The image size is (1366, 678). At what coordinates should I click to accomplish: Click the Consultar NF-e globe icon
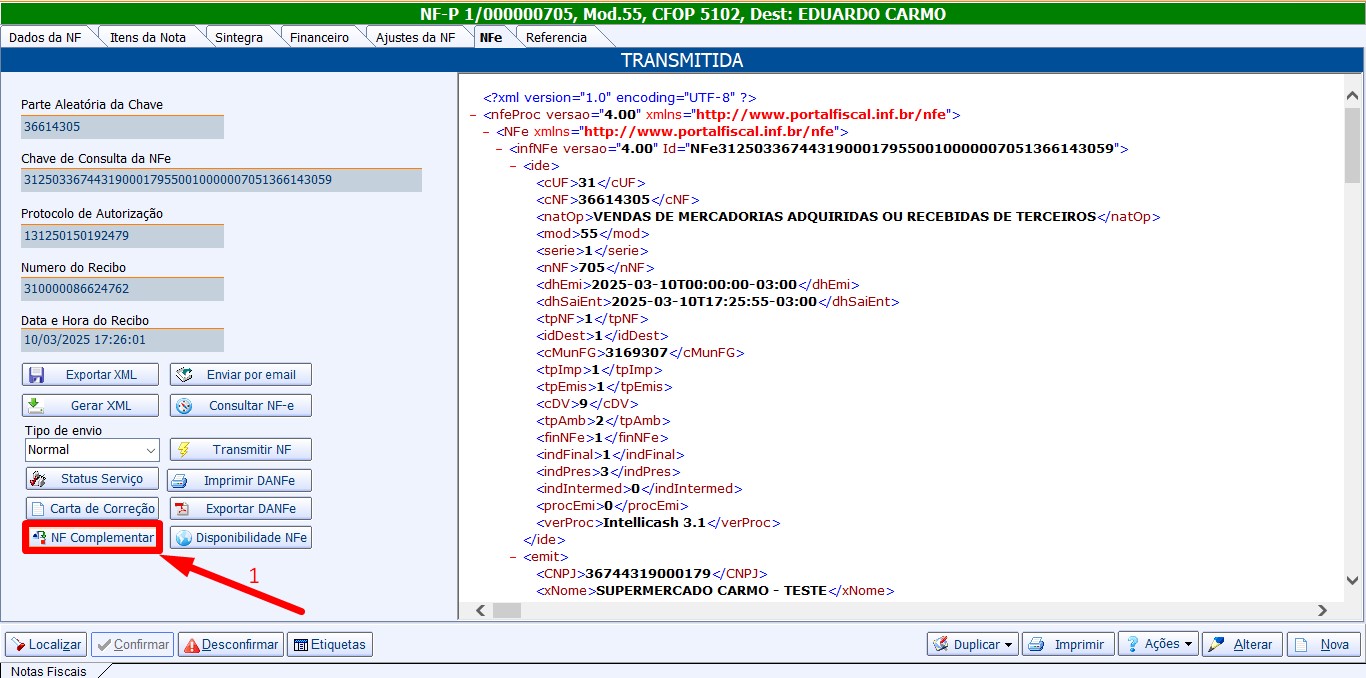183,406
